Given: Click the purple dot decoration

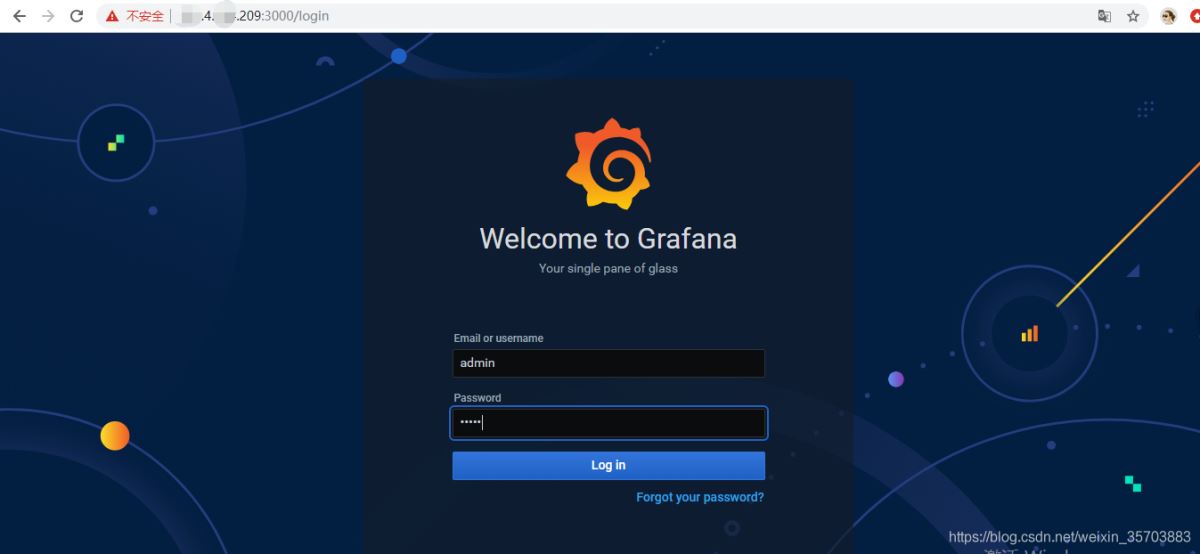Looking at the screenshot, I should [896, 379].
